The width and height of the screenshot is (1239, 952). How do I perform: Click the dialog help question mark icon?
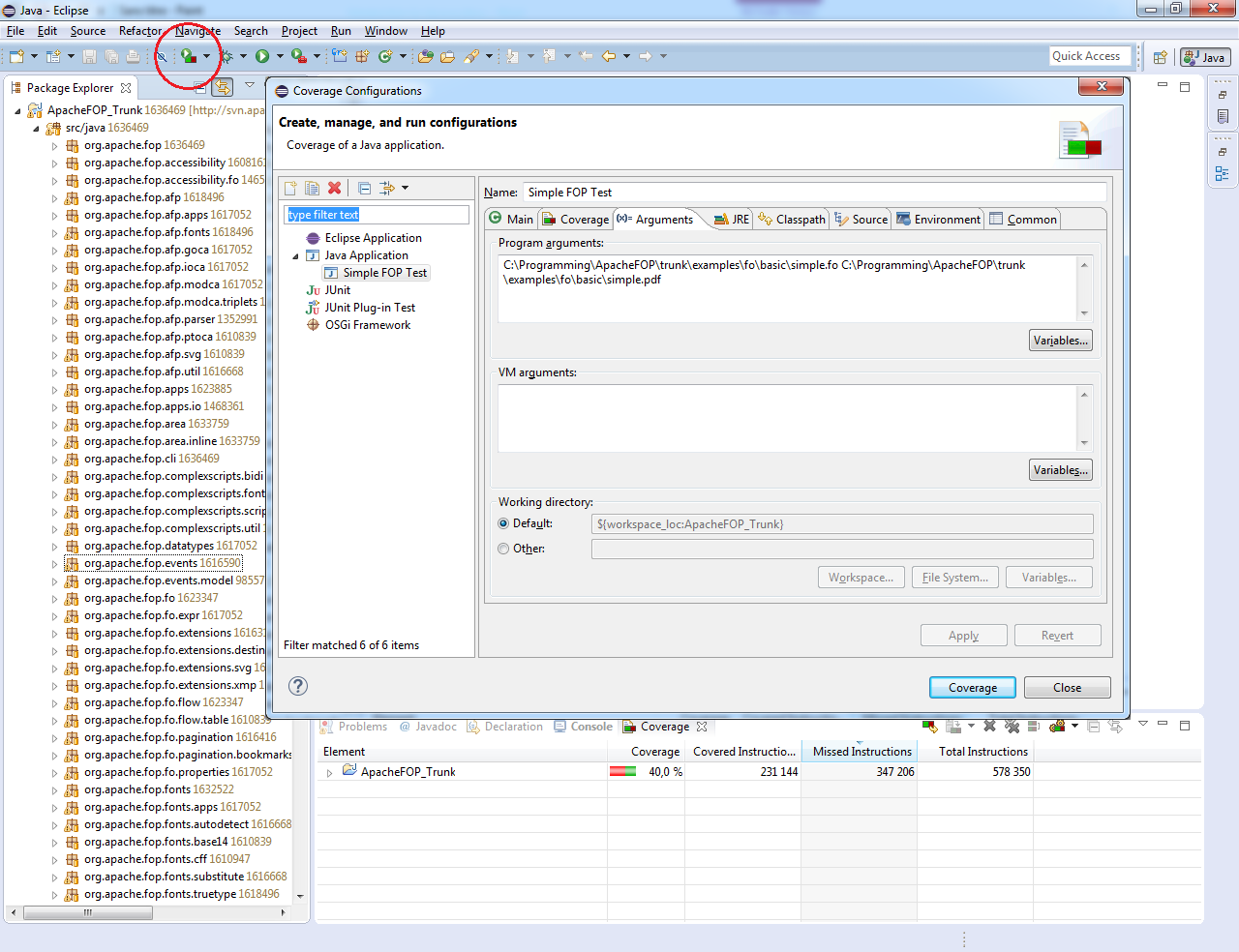tap(298, 686)
